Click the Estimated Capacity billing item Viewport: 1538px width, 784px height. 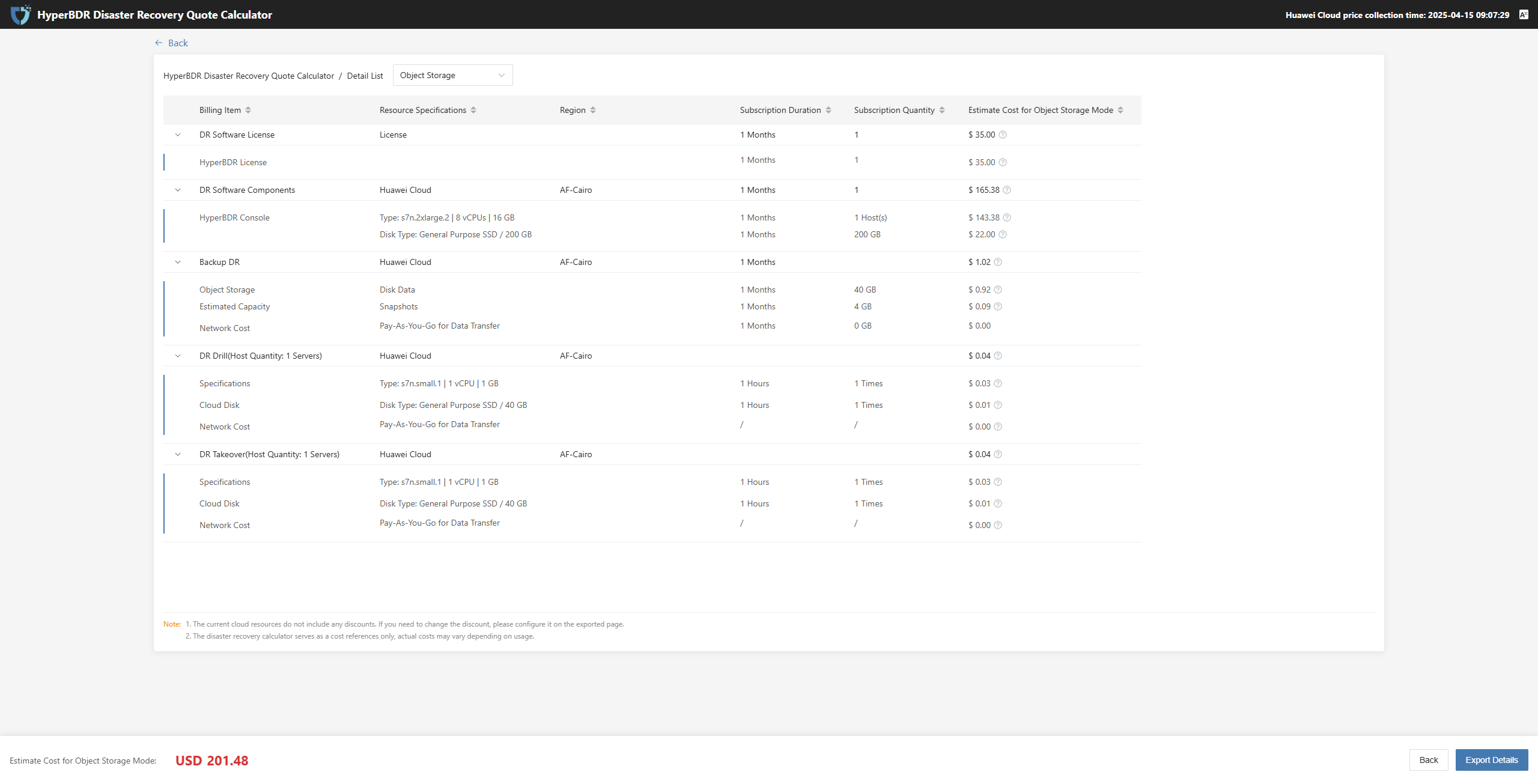point(234,306)
